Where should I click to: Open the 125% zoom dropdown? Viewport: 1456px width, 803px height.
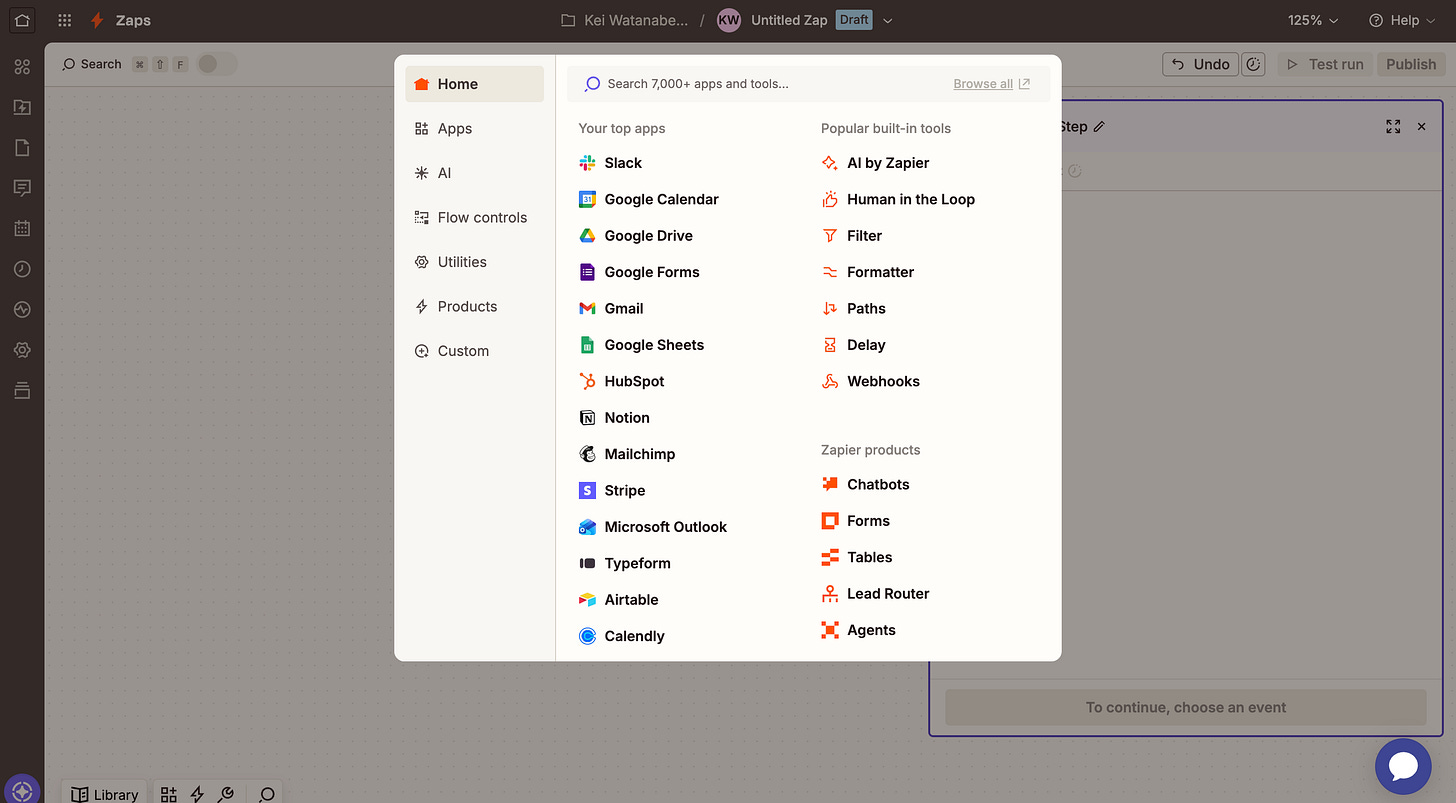click(1312, 20)
